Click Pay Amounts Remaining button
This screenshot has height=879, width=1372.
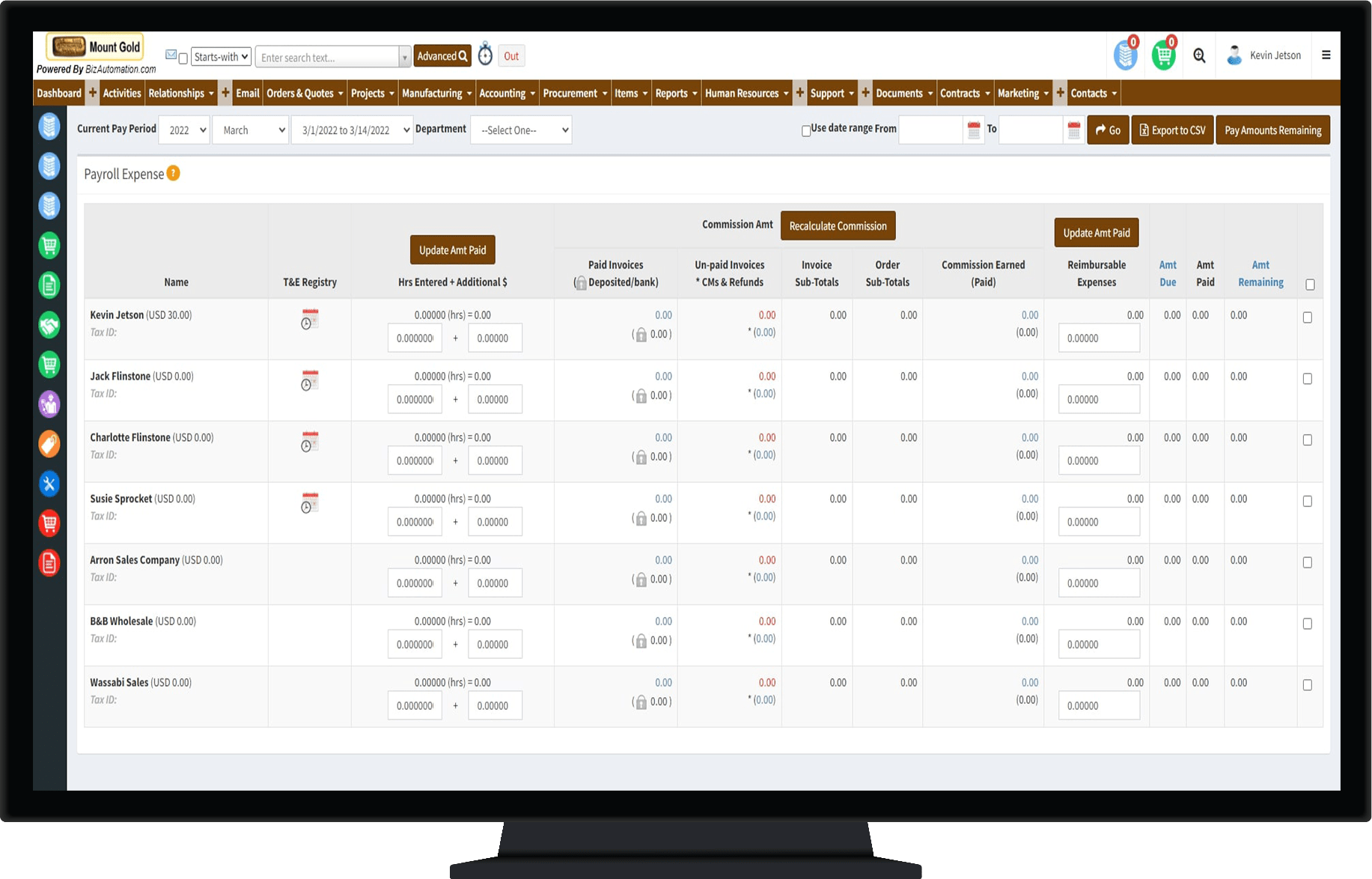(x=1272, y=130)
